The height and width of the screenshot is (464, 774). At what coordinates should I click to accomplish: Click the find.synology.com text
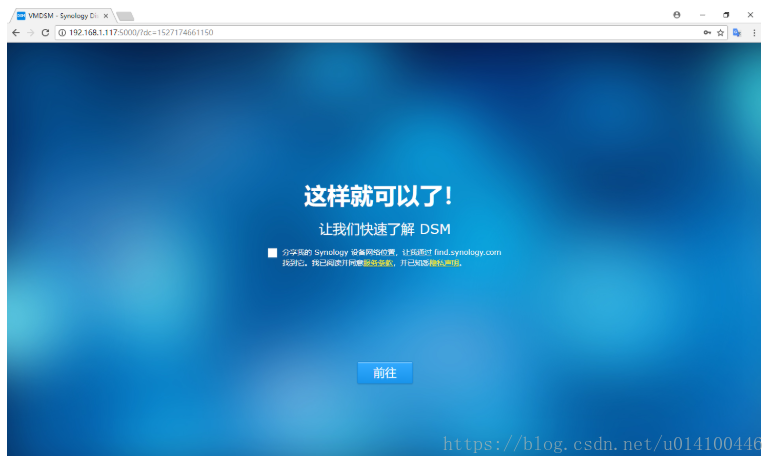(467, 252)
